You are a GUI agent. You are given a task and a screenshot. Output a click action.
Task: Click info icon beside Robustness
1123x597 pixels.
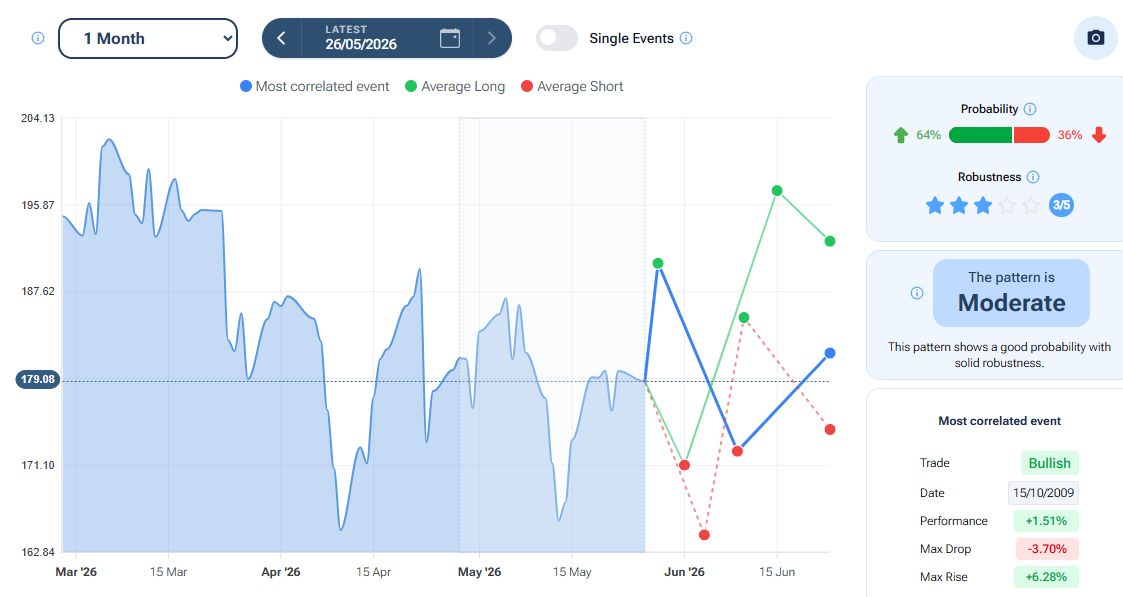click(x=1033, y=177)
